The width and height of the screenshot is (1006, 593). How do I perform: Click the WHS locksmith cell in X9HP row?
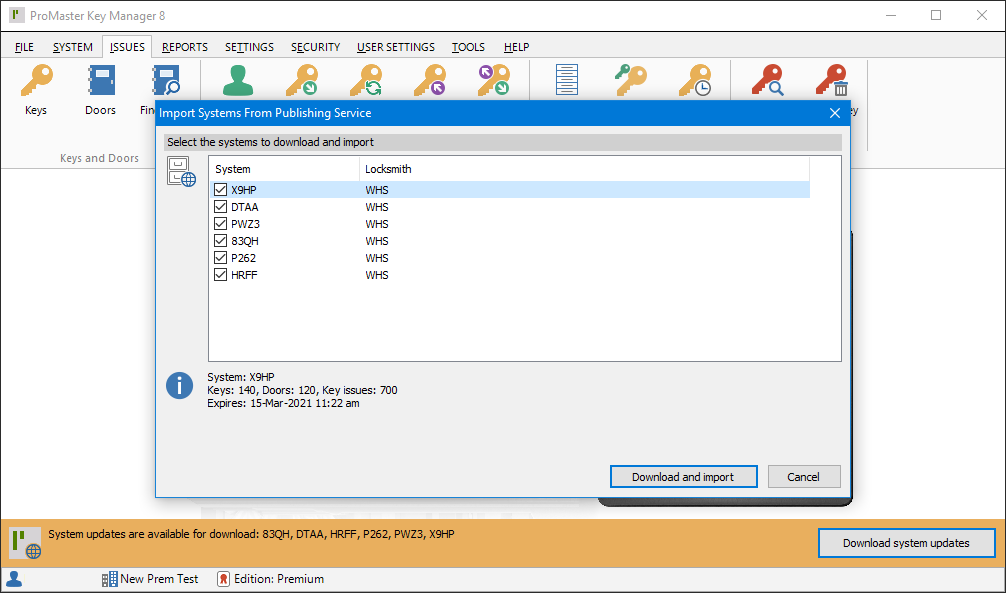377,190
